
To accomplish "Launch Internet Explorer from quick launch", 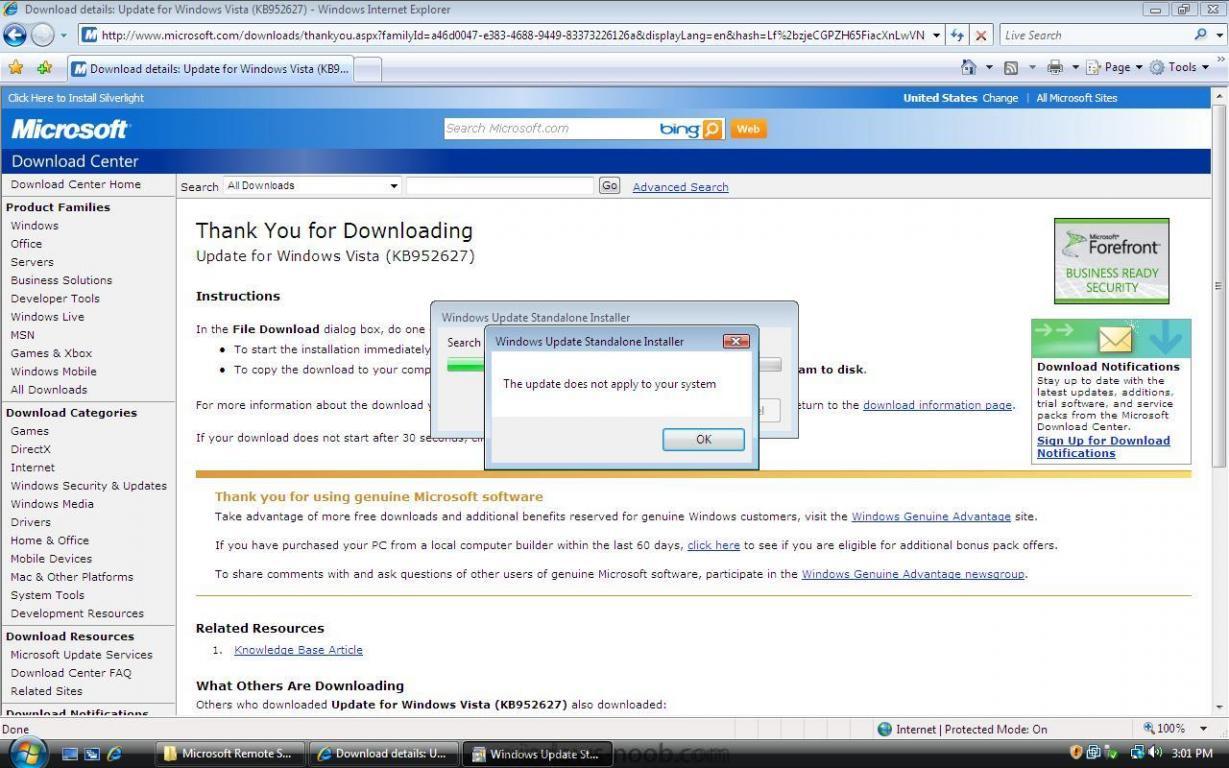I will [114, 753].
